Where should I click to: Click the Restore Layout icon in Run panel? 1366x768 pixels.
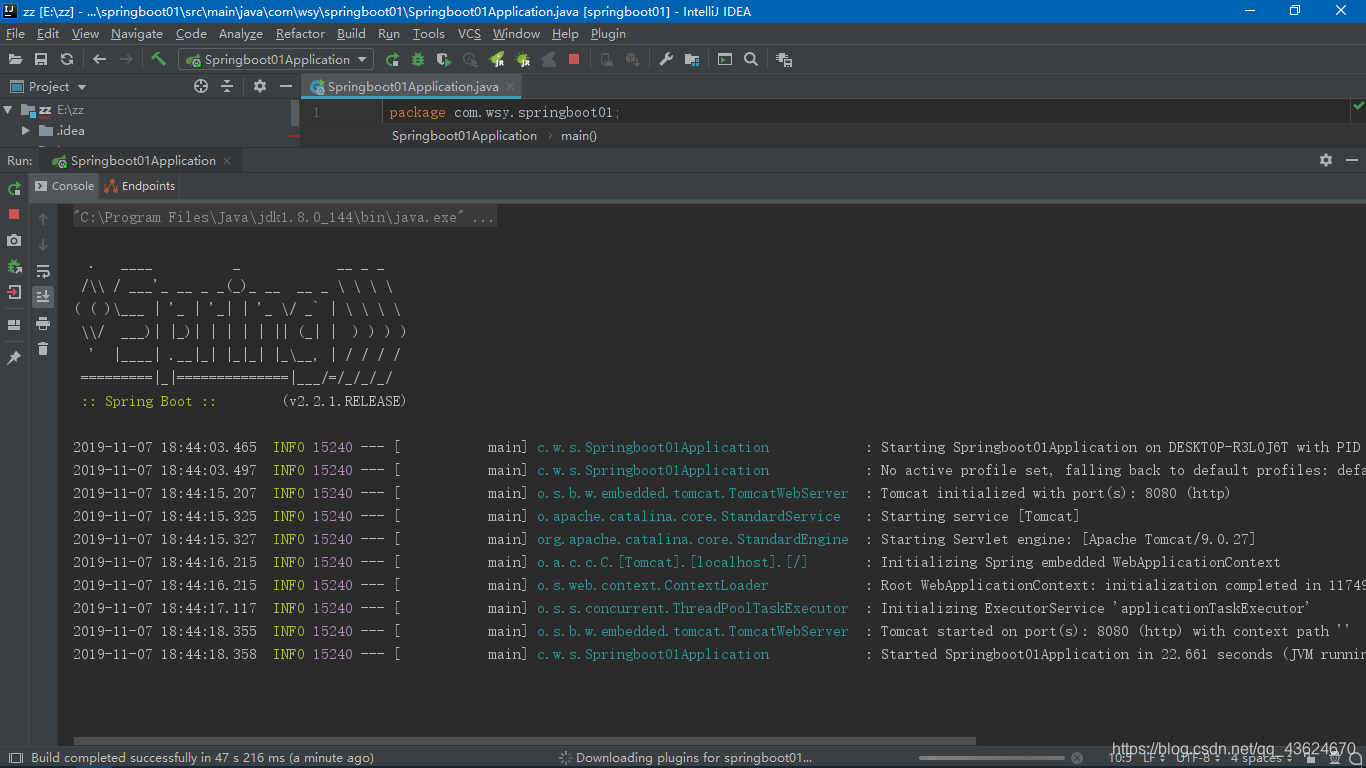[x=14, y=325]
